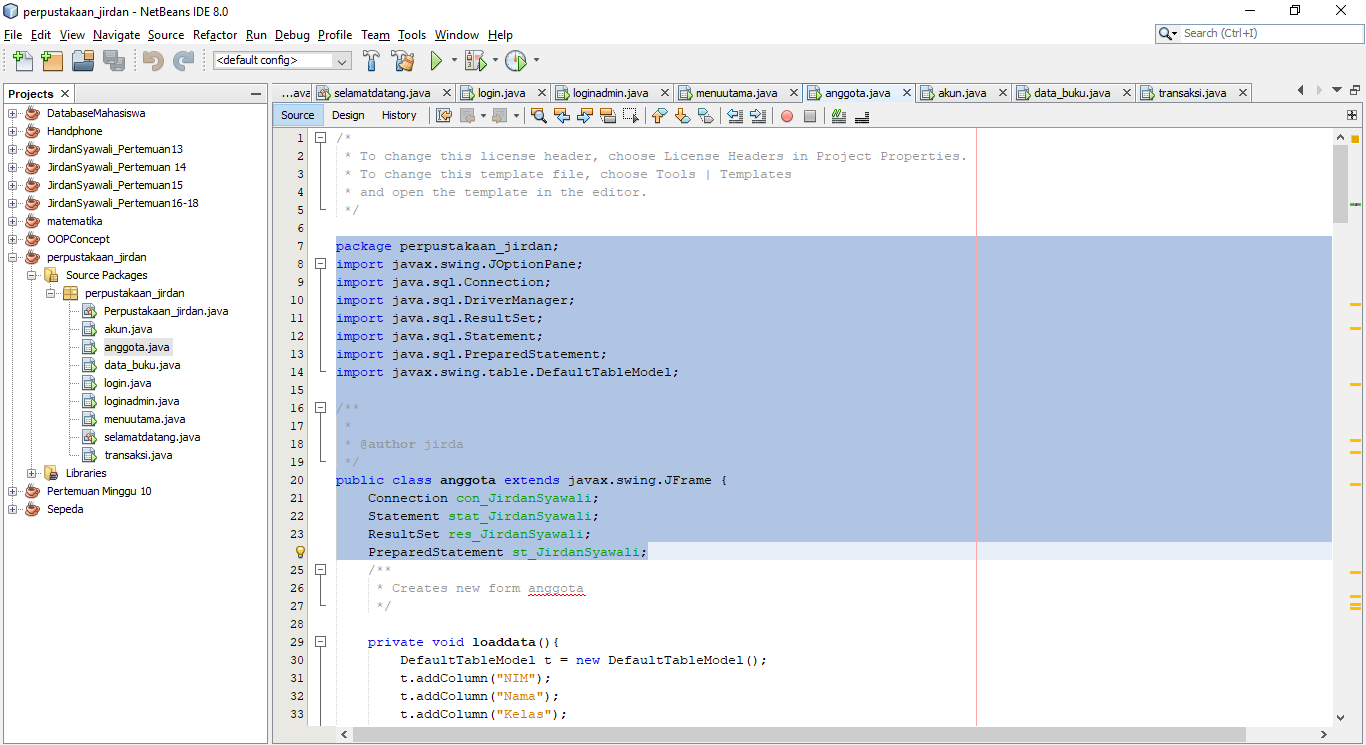
Task: Click the Undo icon
Action: click(152, 61)
